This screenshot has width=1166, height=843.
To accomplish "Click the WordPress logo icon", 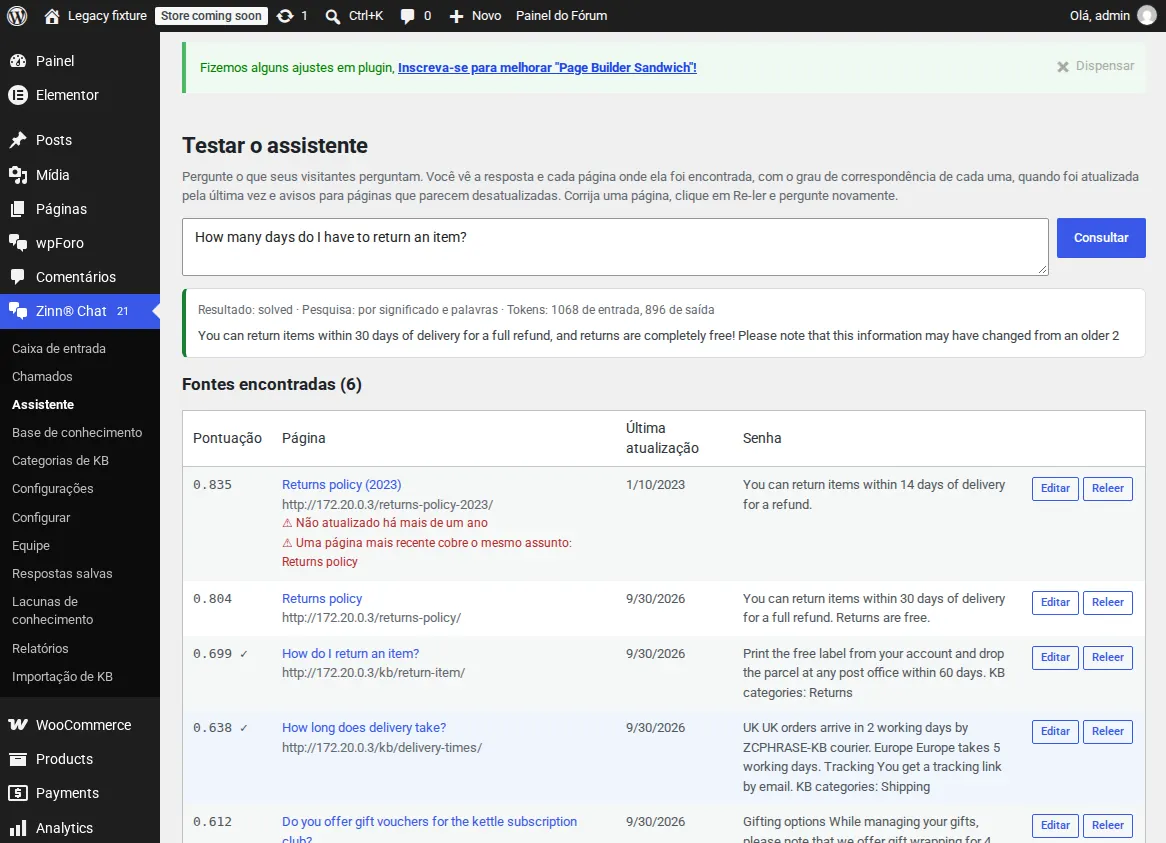I will point(17,16).
